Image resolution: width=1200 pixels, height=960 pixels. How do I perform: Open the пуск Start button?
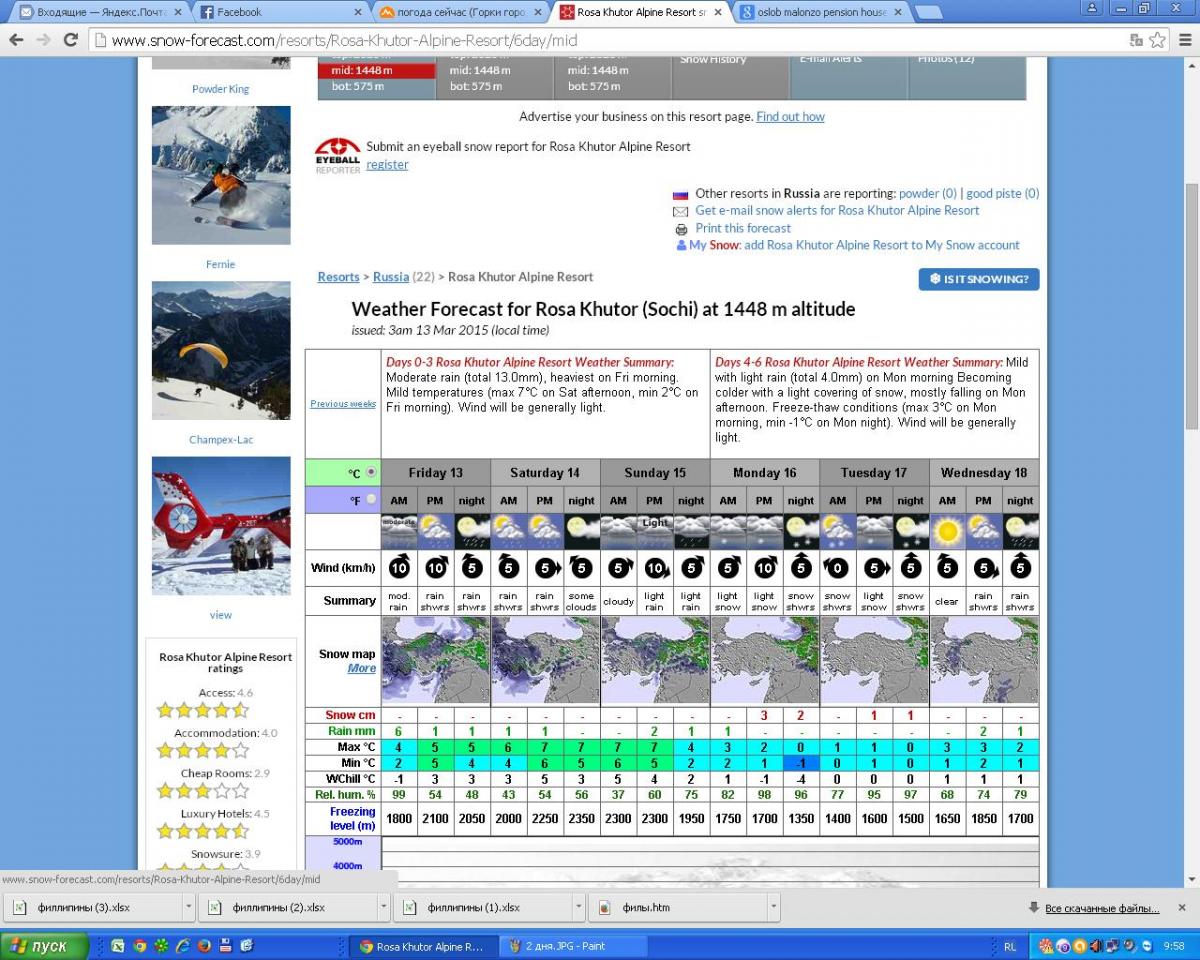point(44,946)
